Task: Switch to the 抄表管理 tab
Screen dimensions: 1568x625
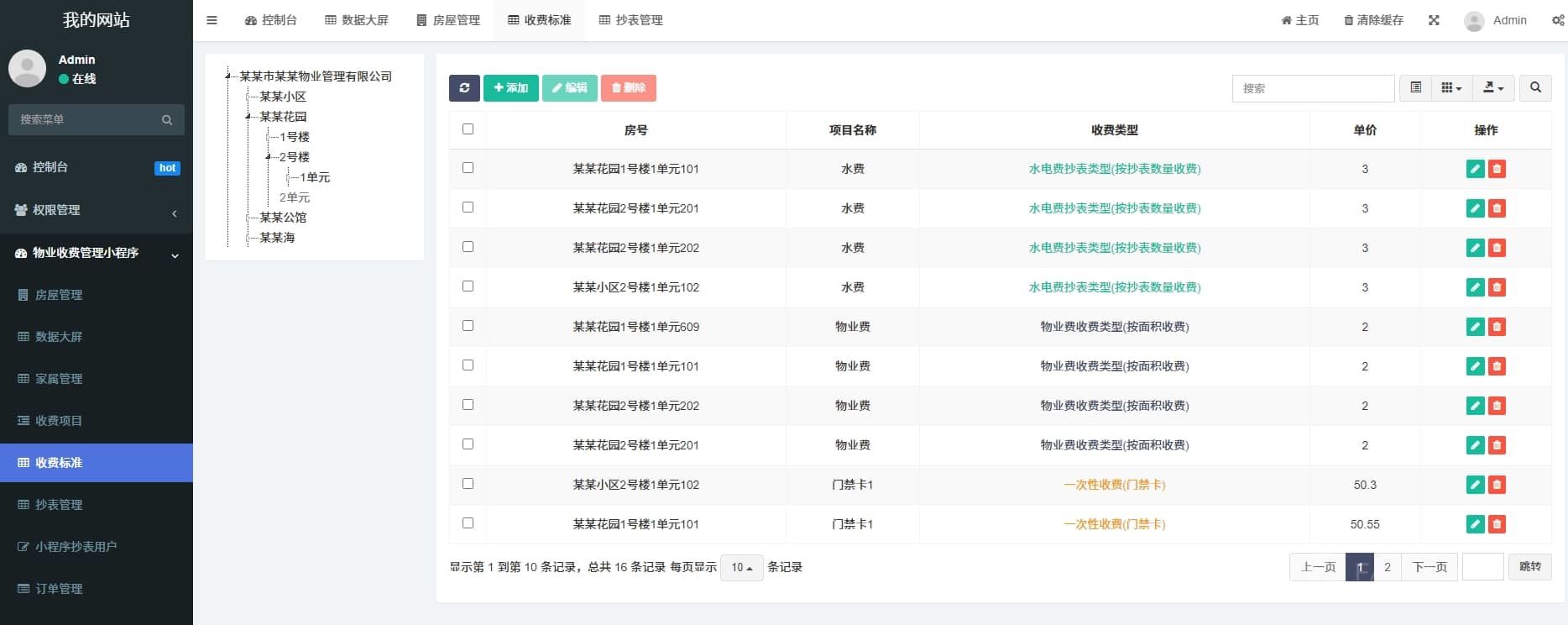Action: coord(631,20)
